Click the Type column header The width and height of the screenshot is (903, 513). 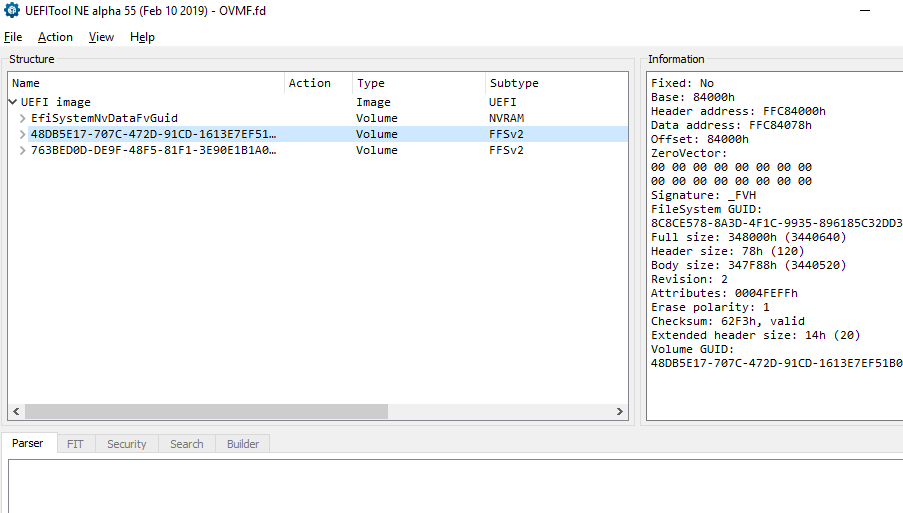pyautogui.click(x=418, y=83)
